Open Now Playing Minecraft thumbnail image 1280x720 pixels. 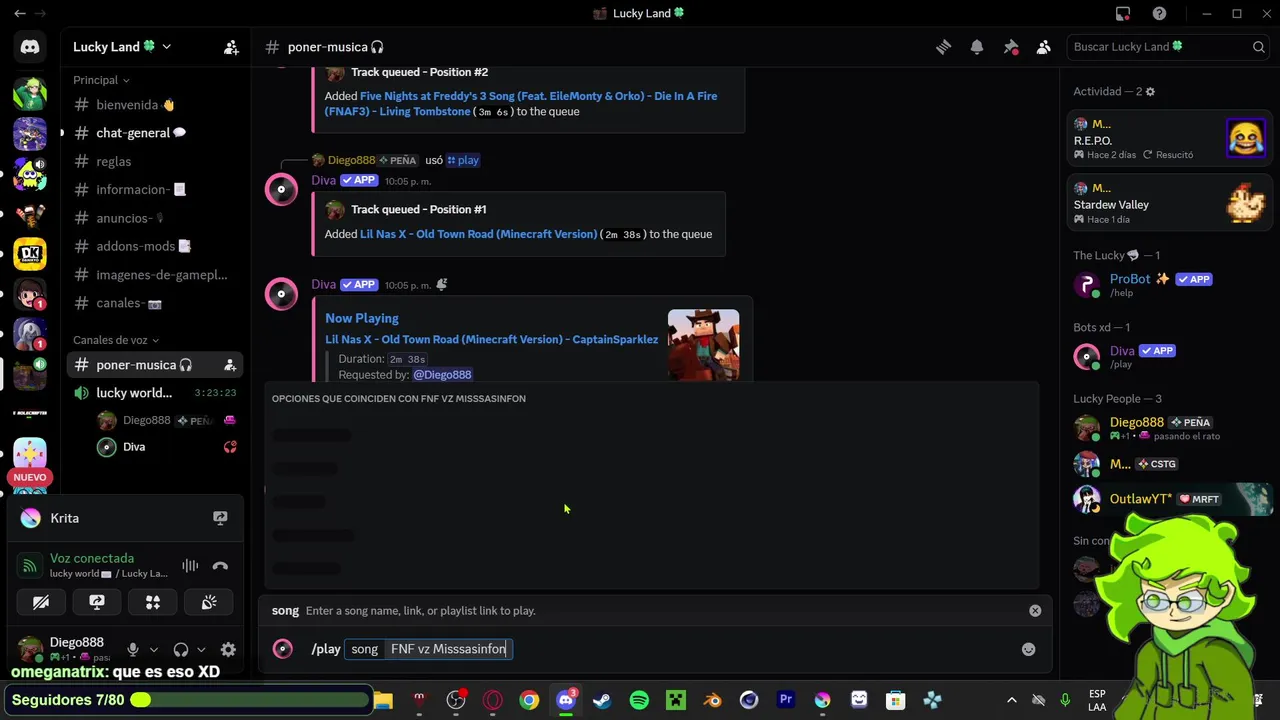pos(704,345)
